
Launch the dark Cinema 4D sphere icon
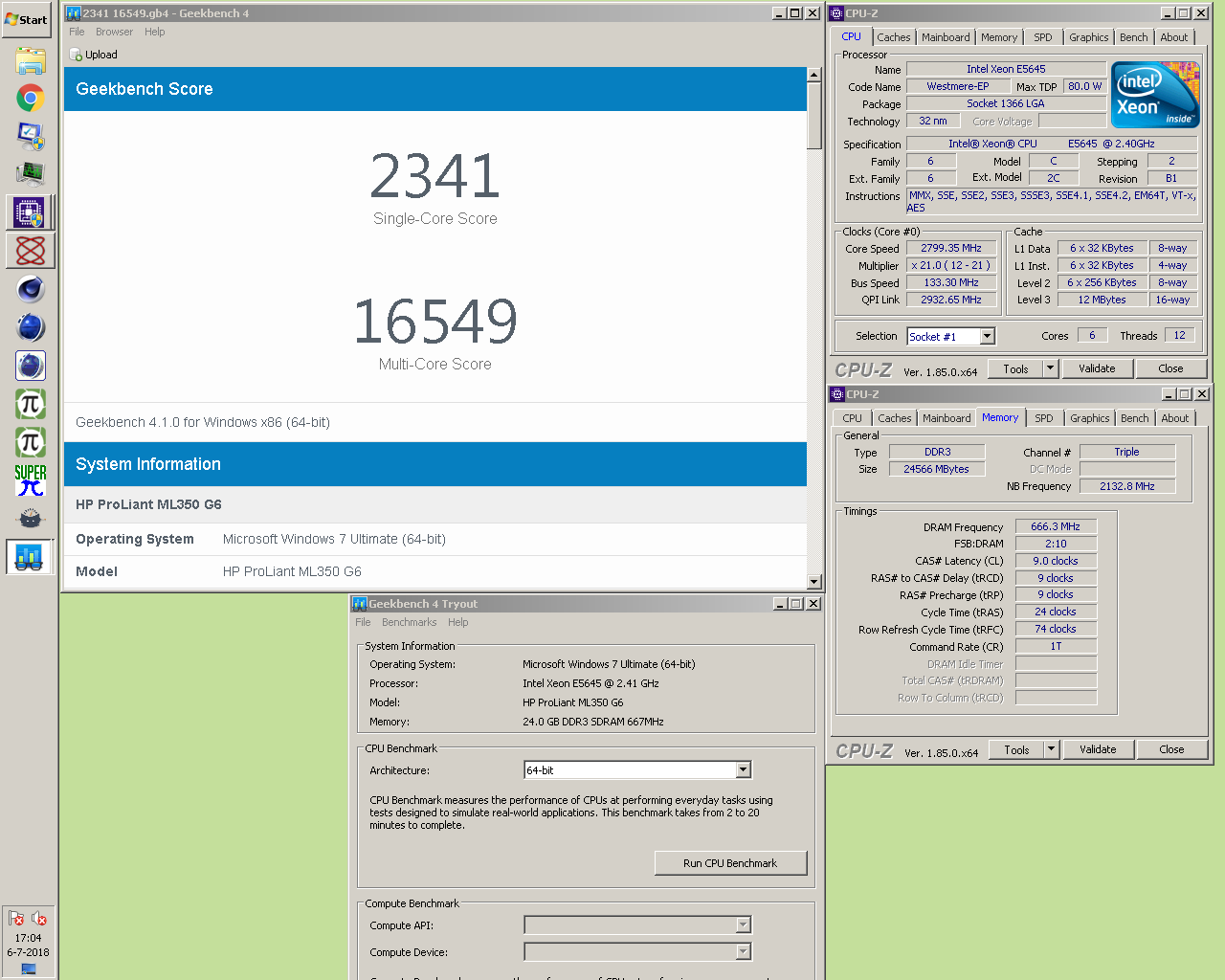tap(31, 289)
